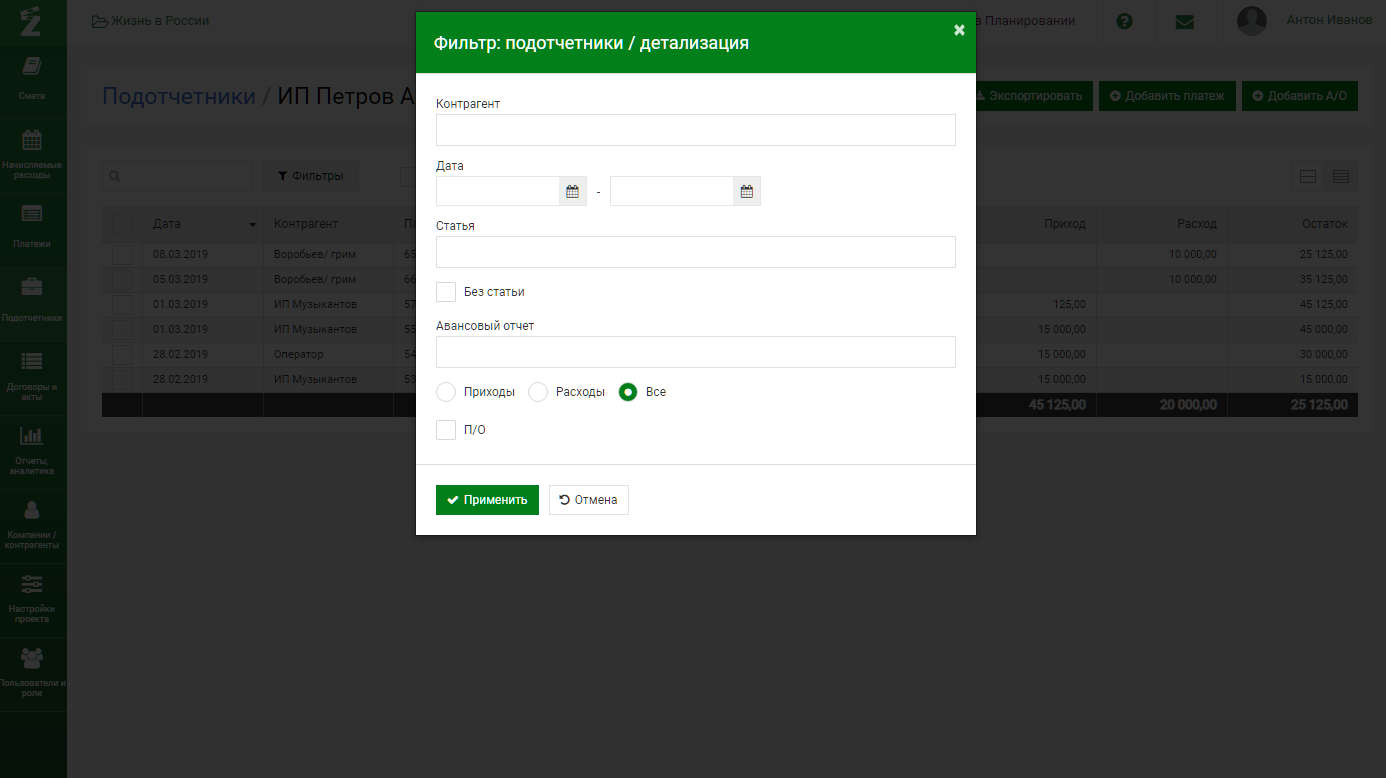
Task: Click the Добавить платеж button
Action: (x=1168, y=96)
